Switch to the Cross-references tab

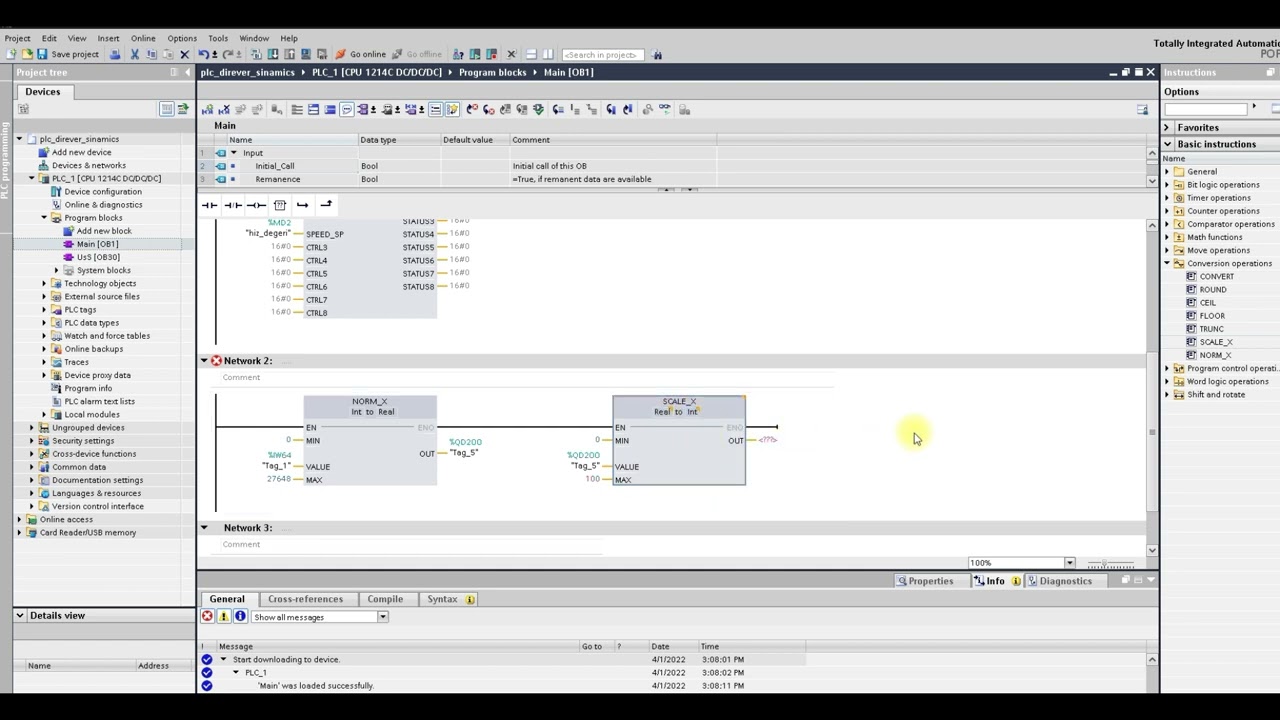tap(305, 599)
